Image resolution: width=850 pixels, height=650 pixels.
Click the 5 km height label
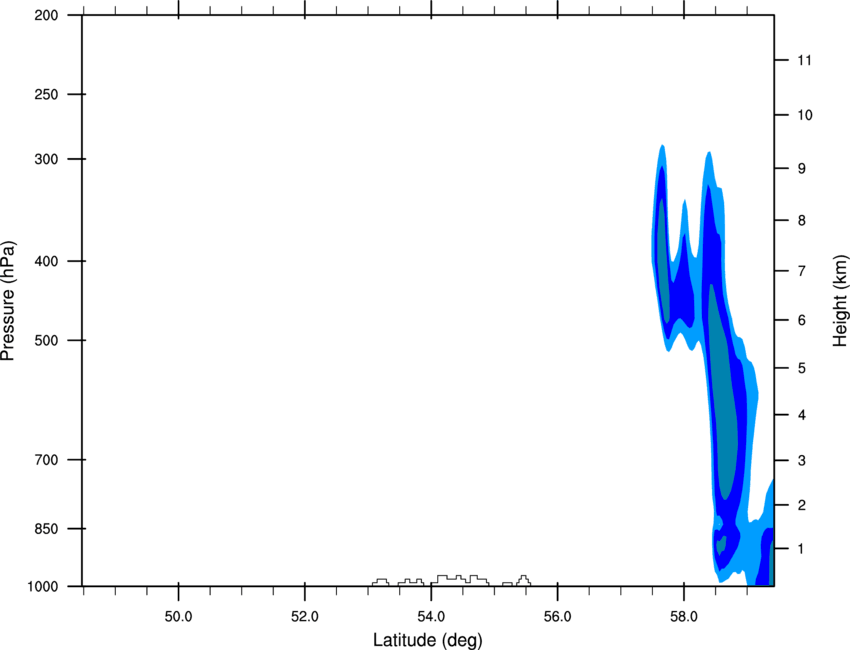(x=802, y=368)
